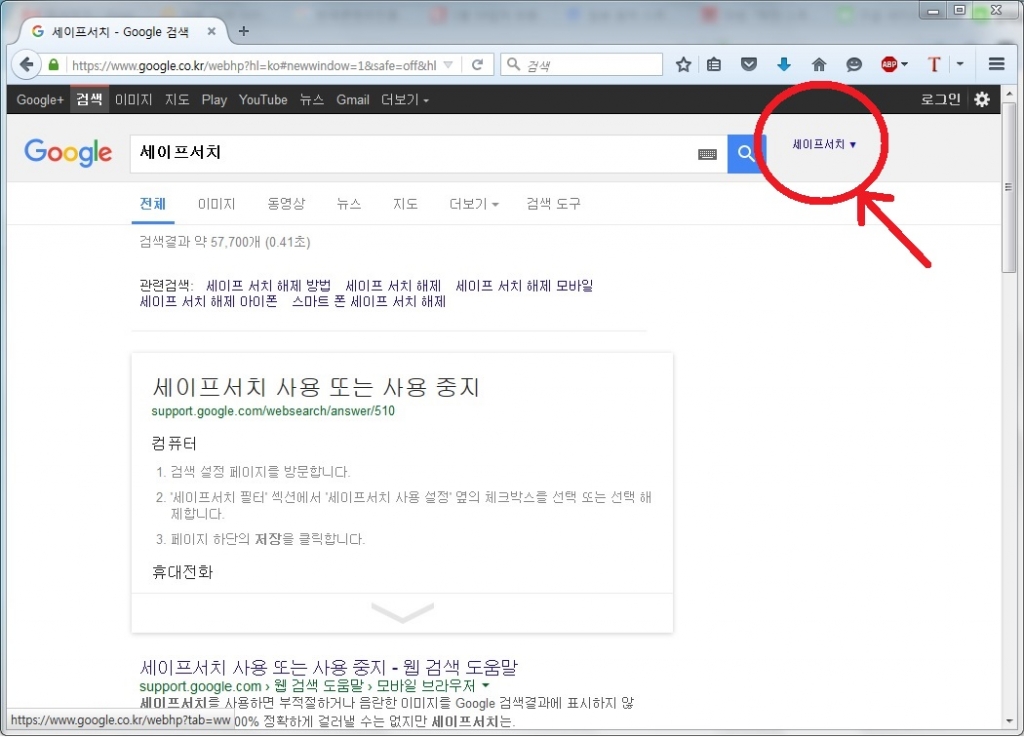Open the Firefox hamburger menu

pyautogui.click(x=996, y=63)
